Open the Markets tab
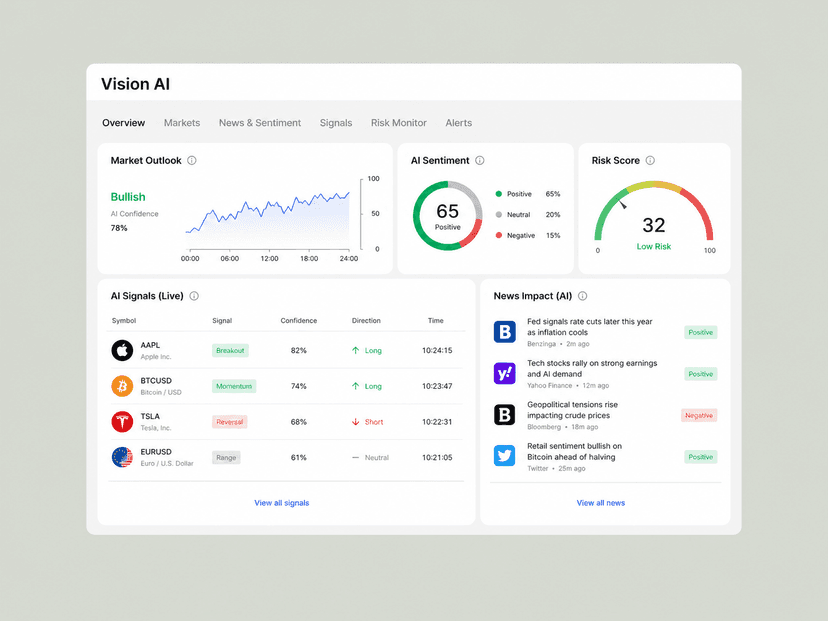Screen dimensions: 828x621 click(x=182, y=123)
